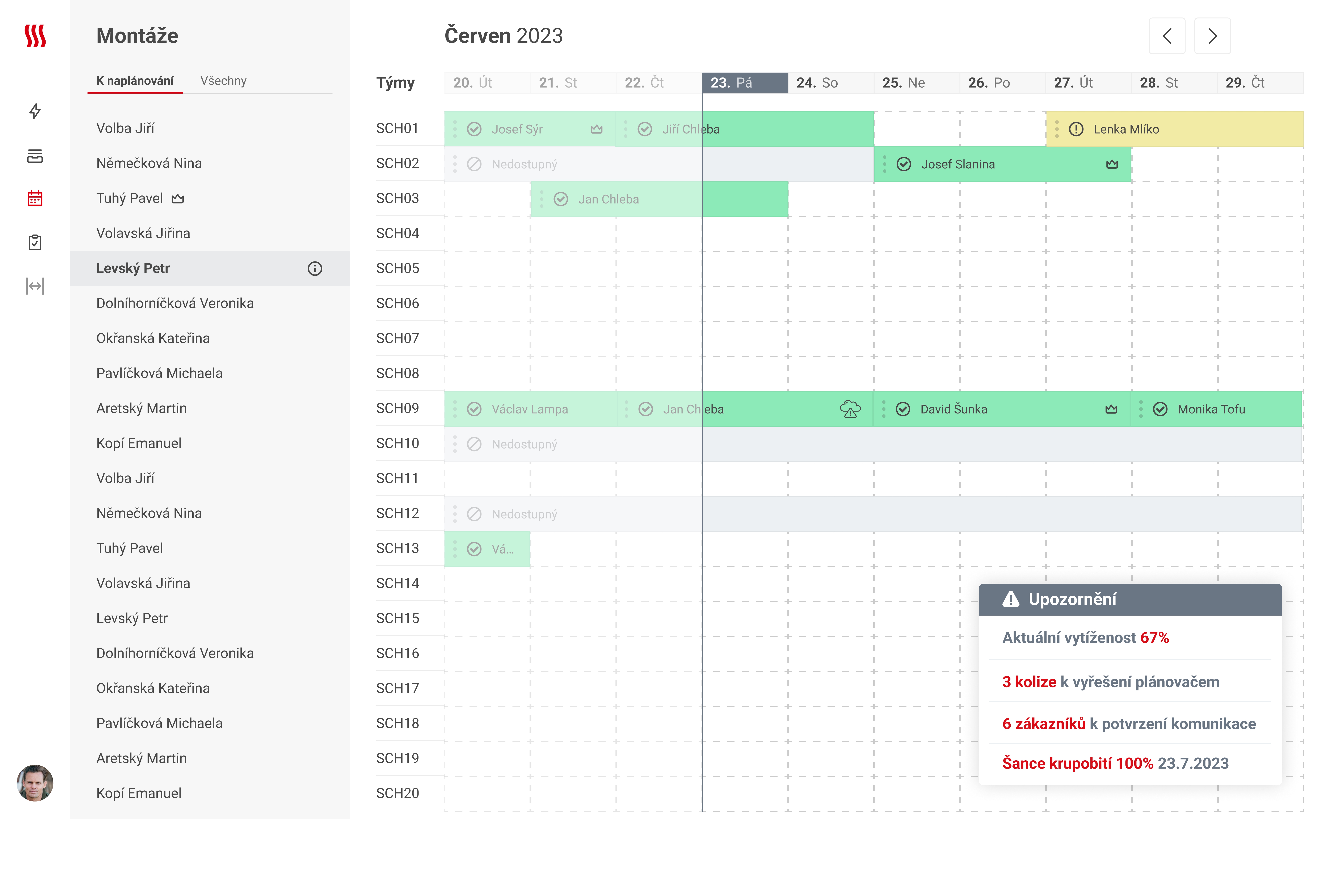Screen dimensions: 1330x896
Task: Switch to the Všechny tab
Action: click(x=223, y=81)
